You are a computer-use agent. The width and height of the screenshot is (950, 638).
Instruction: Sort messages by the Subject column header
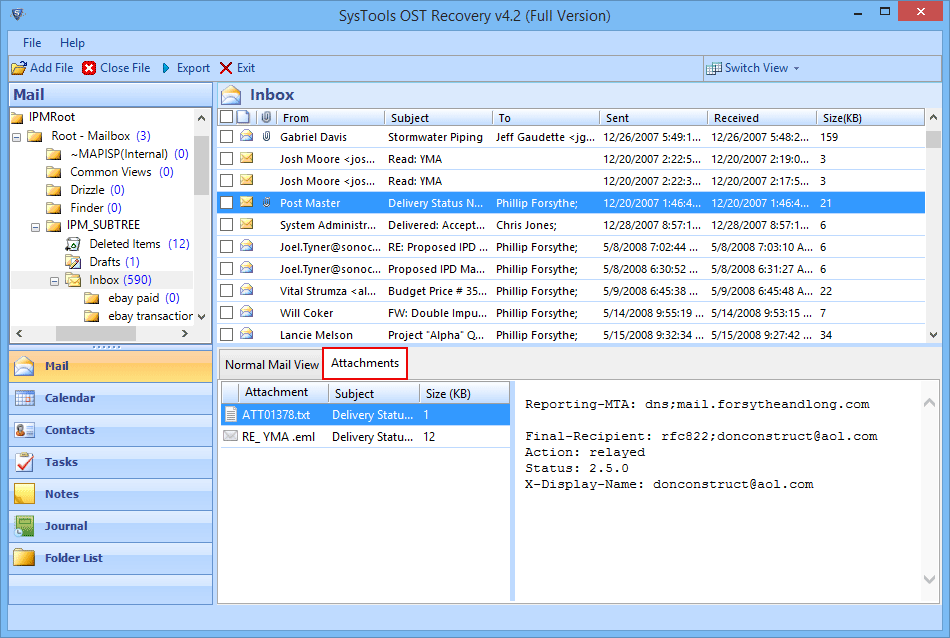click(x=438, y=118)
